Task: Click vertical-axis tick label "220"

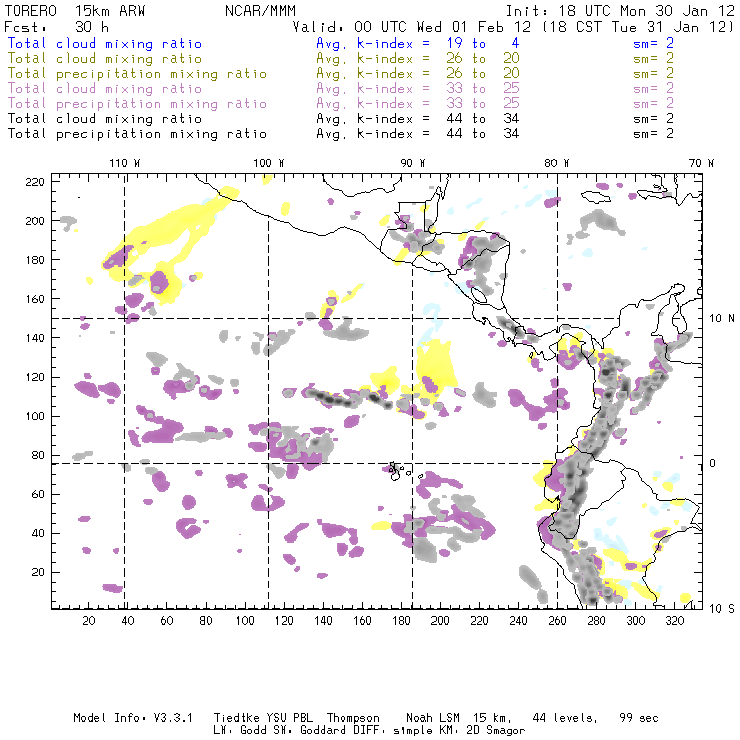Action: (34, 182)
